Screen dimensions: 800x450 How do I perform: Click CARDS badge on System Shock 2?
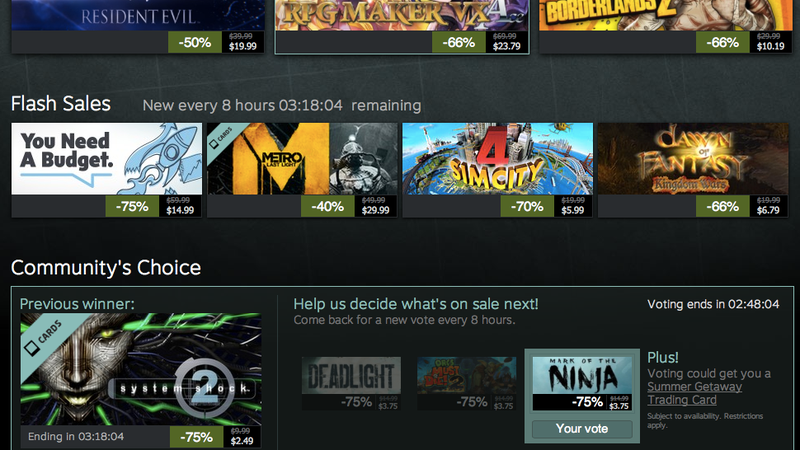pos(43,337)
